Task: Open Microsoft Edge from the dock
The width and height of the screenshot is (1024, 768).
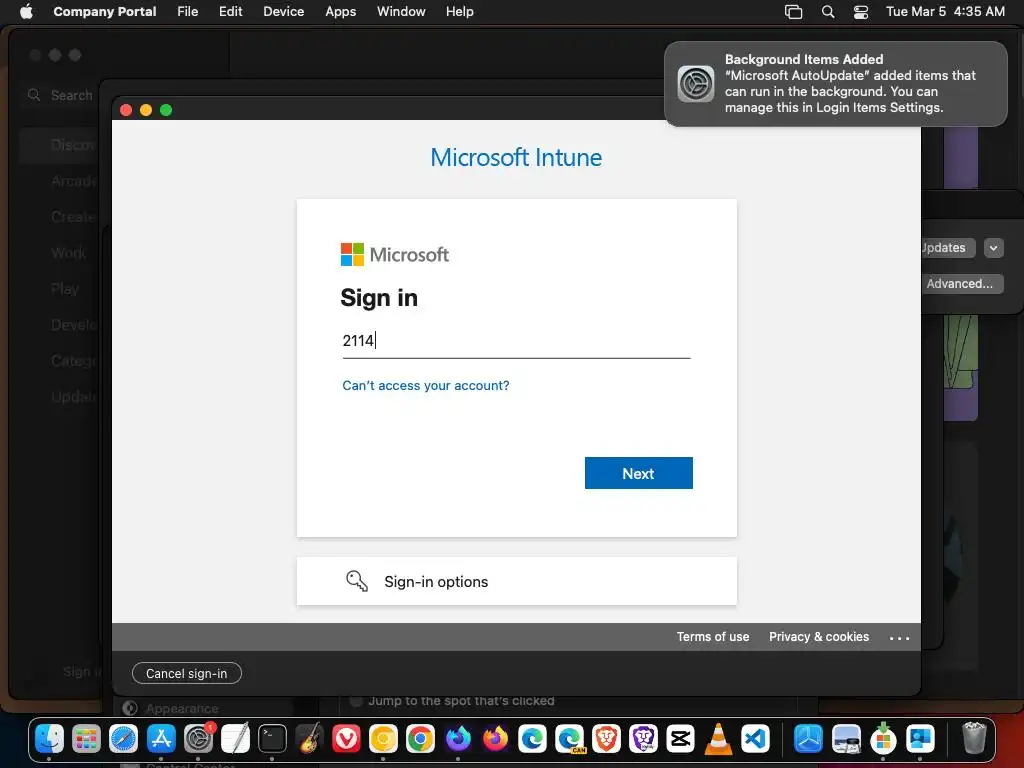Action: tap(532, 739)
